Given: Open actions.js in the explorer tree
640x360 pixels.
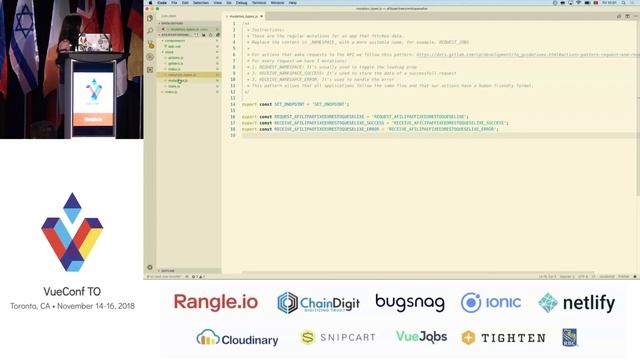Looking at the screenshot, I should (189, 58).
